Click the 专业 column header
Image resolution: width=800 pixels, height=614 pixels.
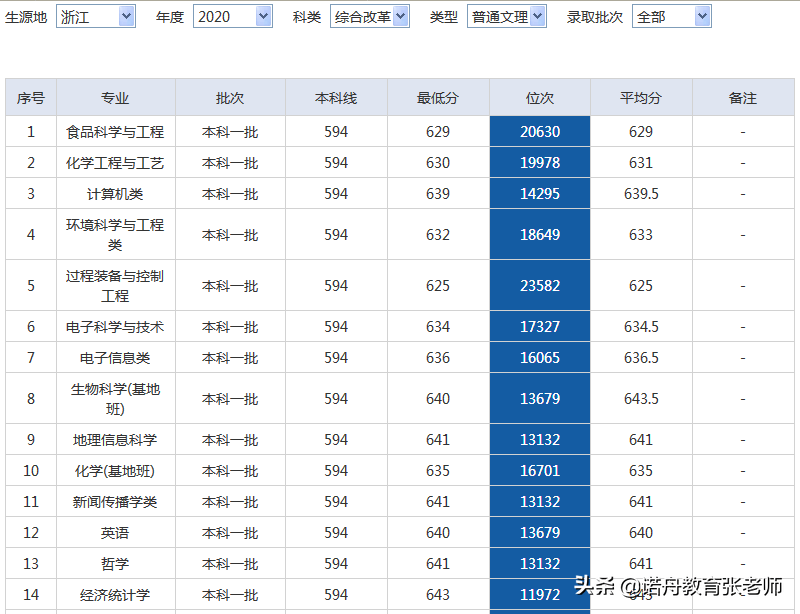[x=115, y=97]
